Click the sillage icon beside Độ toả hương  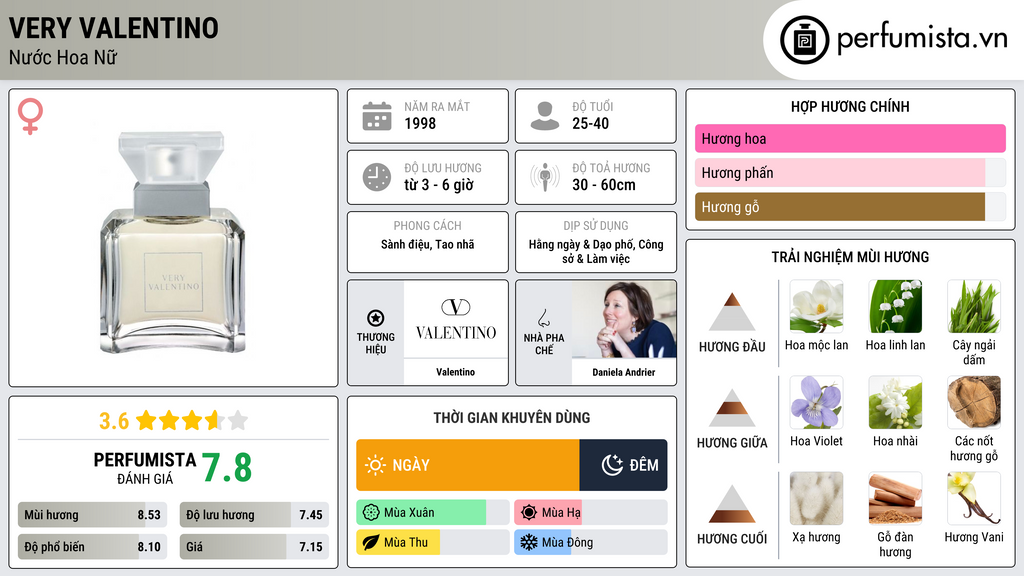coord(545,177)
